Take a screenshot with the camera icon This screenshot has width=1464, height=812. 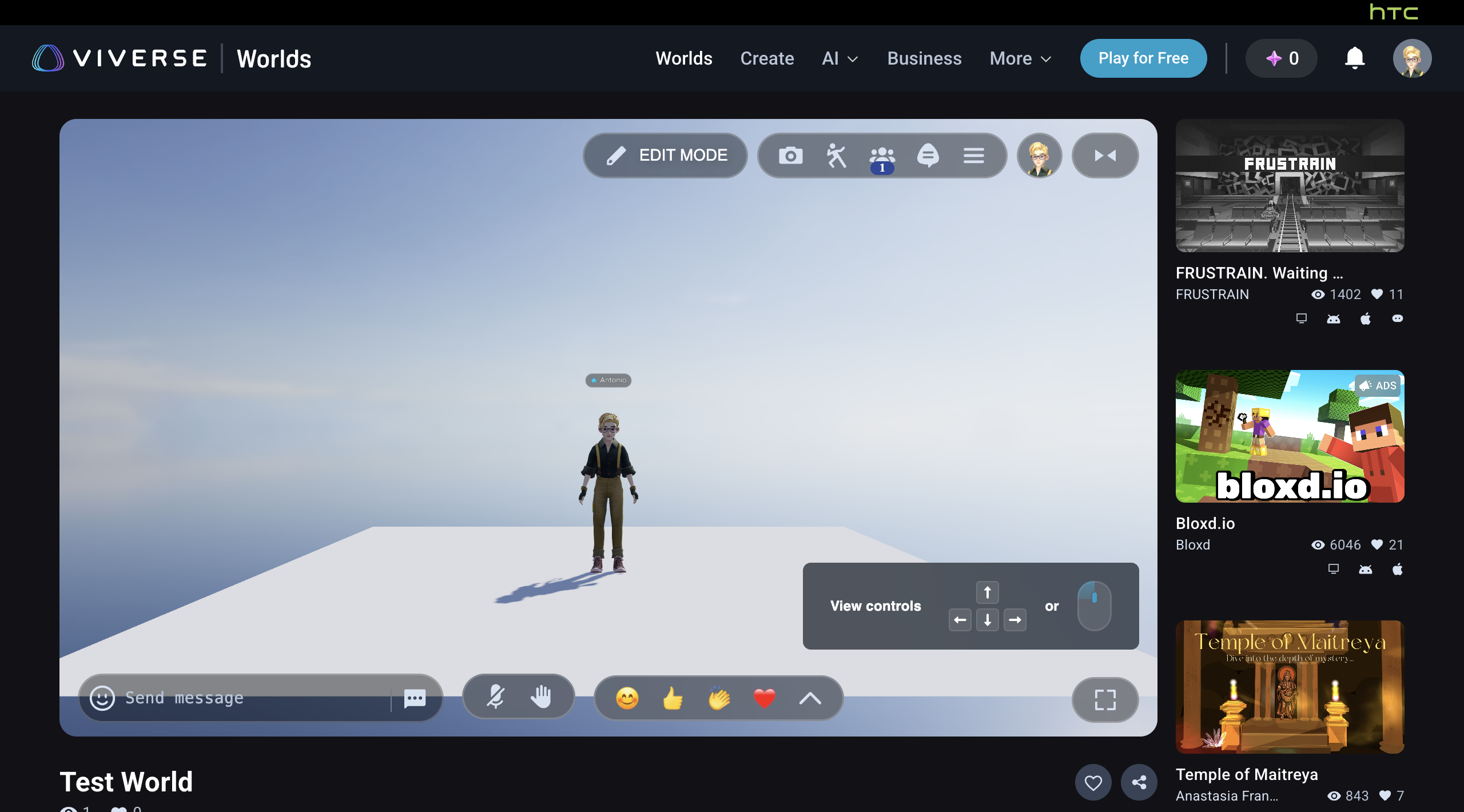click(790, 156)
